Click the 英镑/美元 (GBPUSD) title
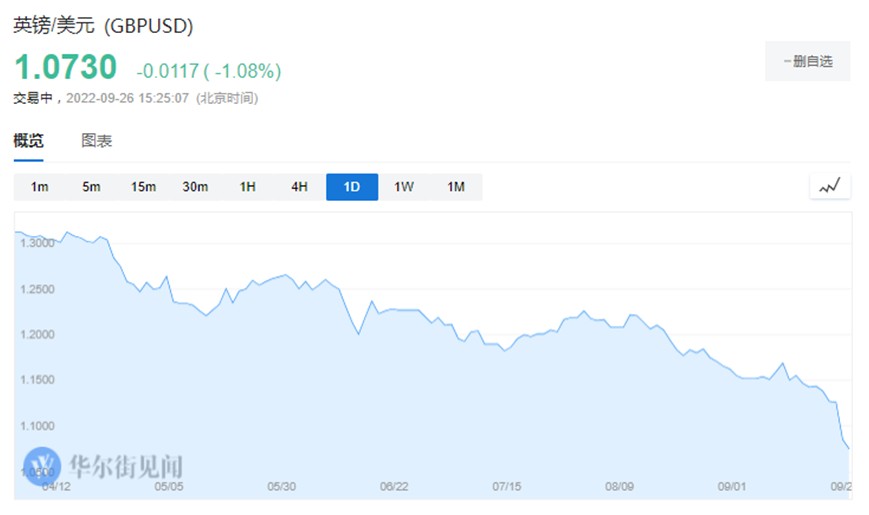869x515 pixels. tap(104, 26)
